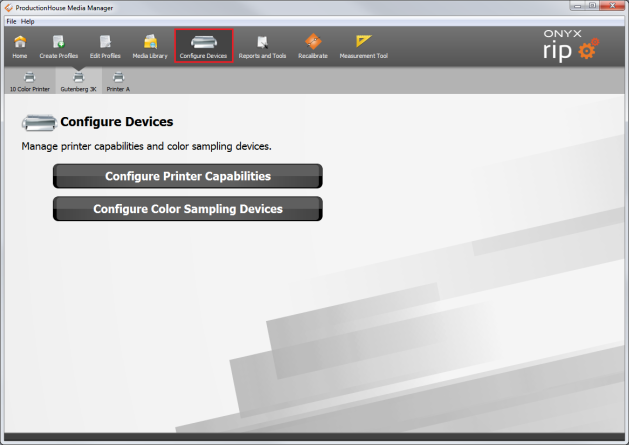Image resolution: width=629 pixels, height=445 pixels.
Task: Choose Printer A from the printer bar
Action: pyautogui.click(x=118, y=81)
